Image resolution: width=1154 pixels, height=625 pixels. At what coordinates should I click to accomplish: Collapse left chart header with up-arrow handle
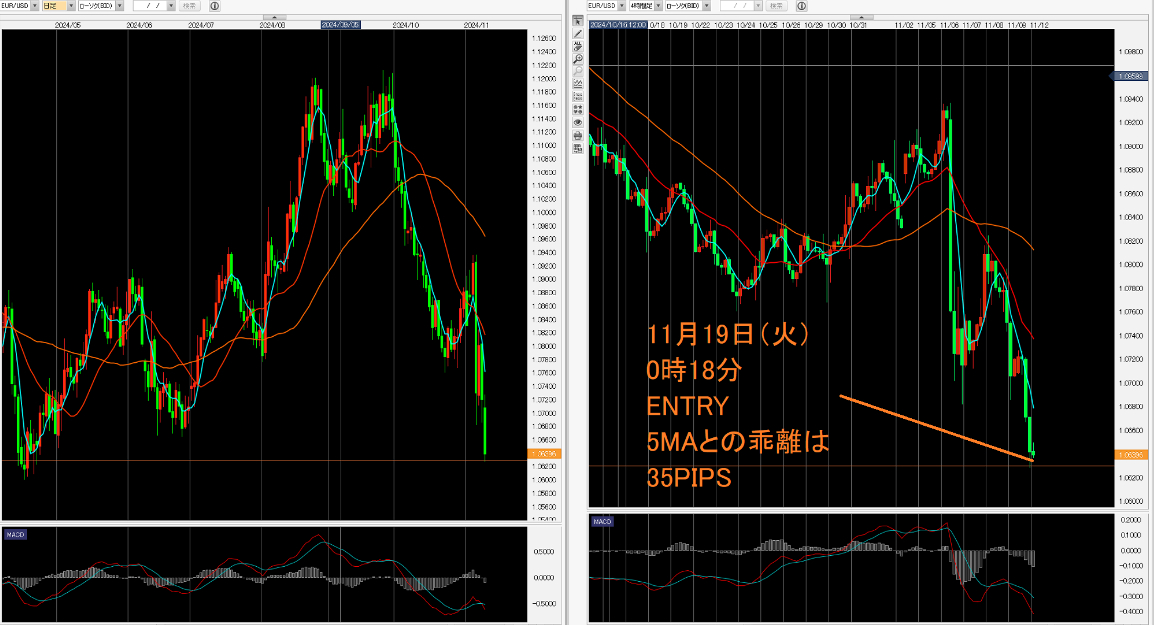[275, 17]
